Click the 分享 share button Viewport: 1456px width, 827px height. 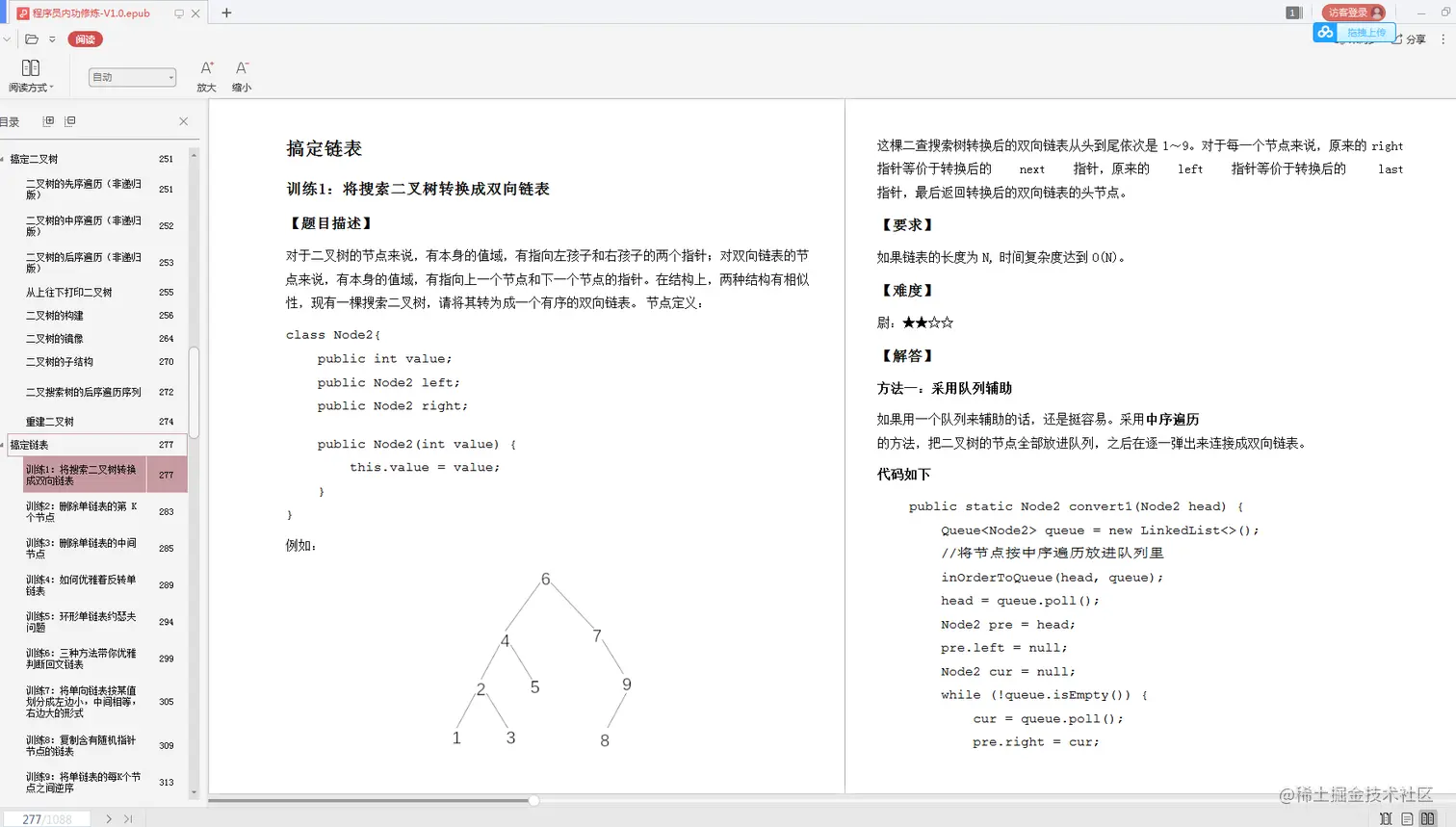[1408, 39]
